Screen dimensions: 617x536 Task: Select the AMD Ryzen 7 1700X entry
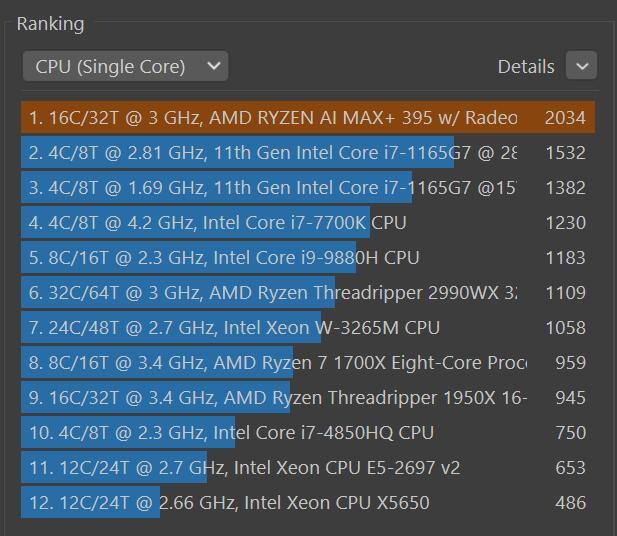[272, 363]
